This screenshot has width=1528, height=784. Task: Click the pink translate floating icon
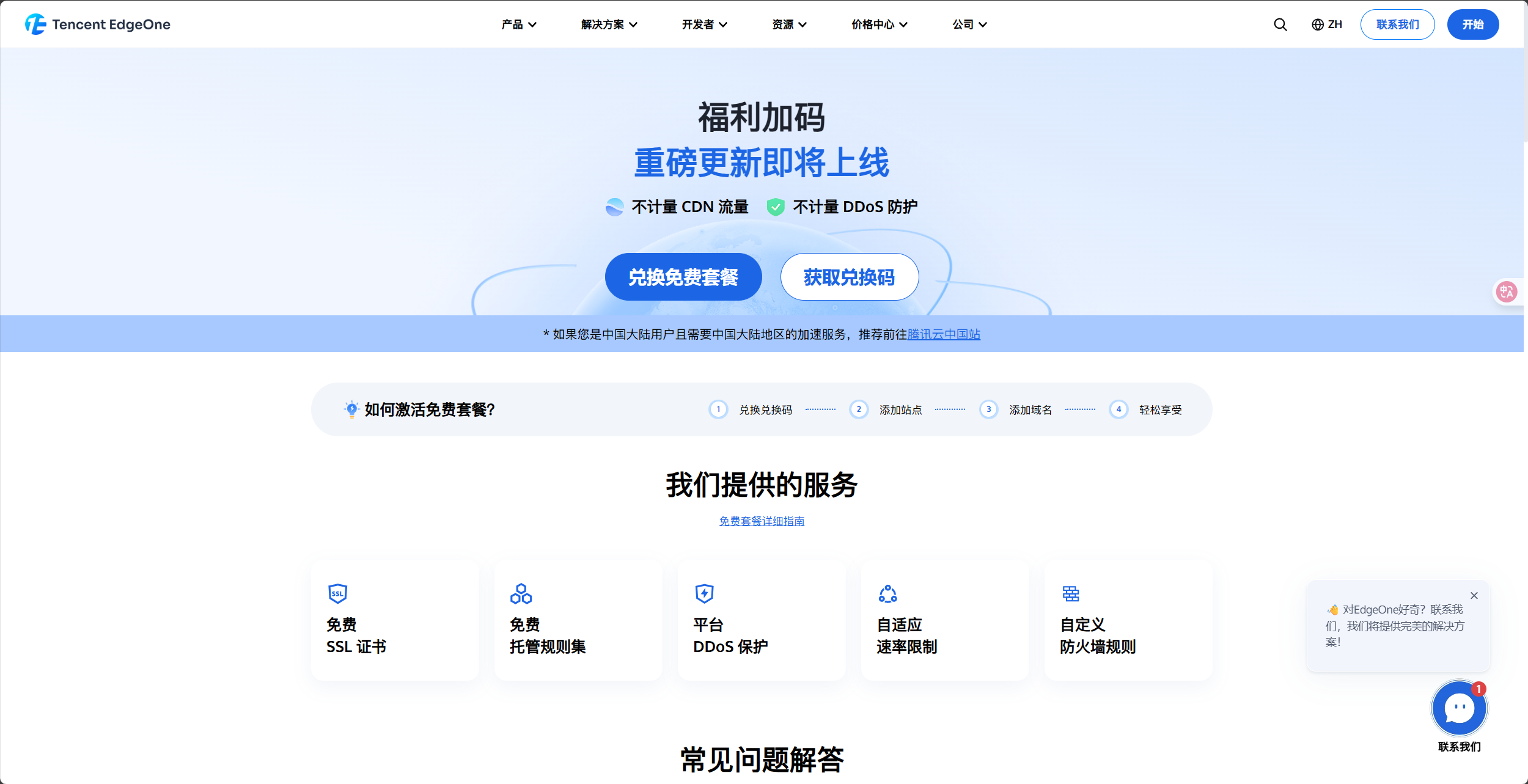1505,292
